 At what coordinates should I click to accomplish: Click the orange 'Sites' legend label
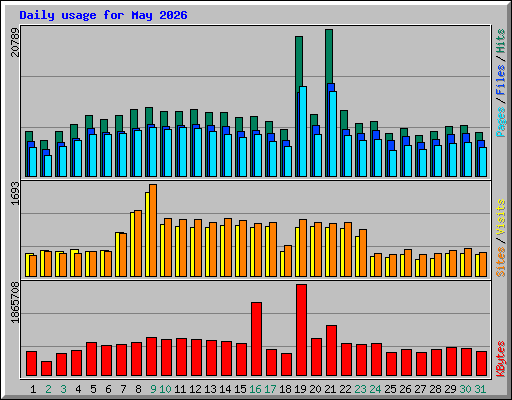pyautogui.click(x=501, y=262)
